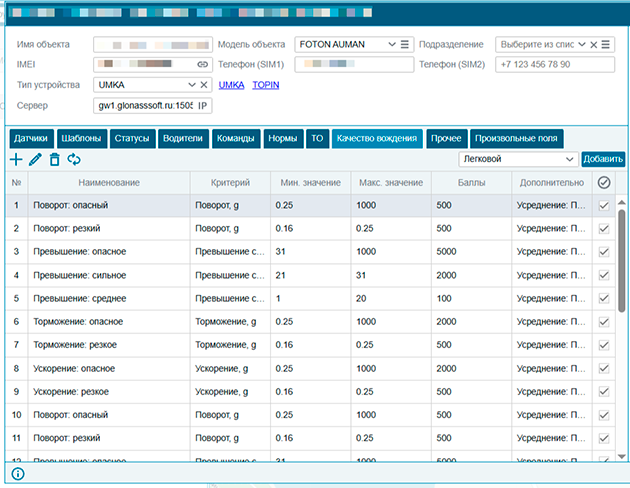Click the pencil edit icon
The image size is (630, 488).
[x=35, y=159]
